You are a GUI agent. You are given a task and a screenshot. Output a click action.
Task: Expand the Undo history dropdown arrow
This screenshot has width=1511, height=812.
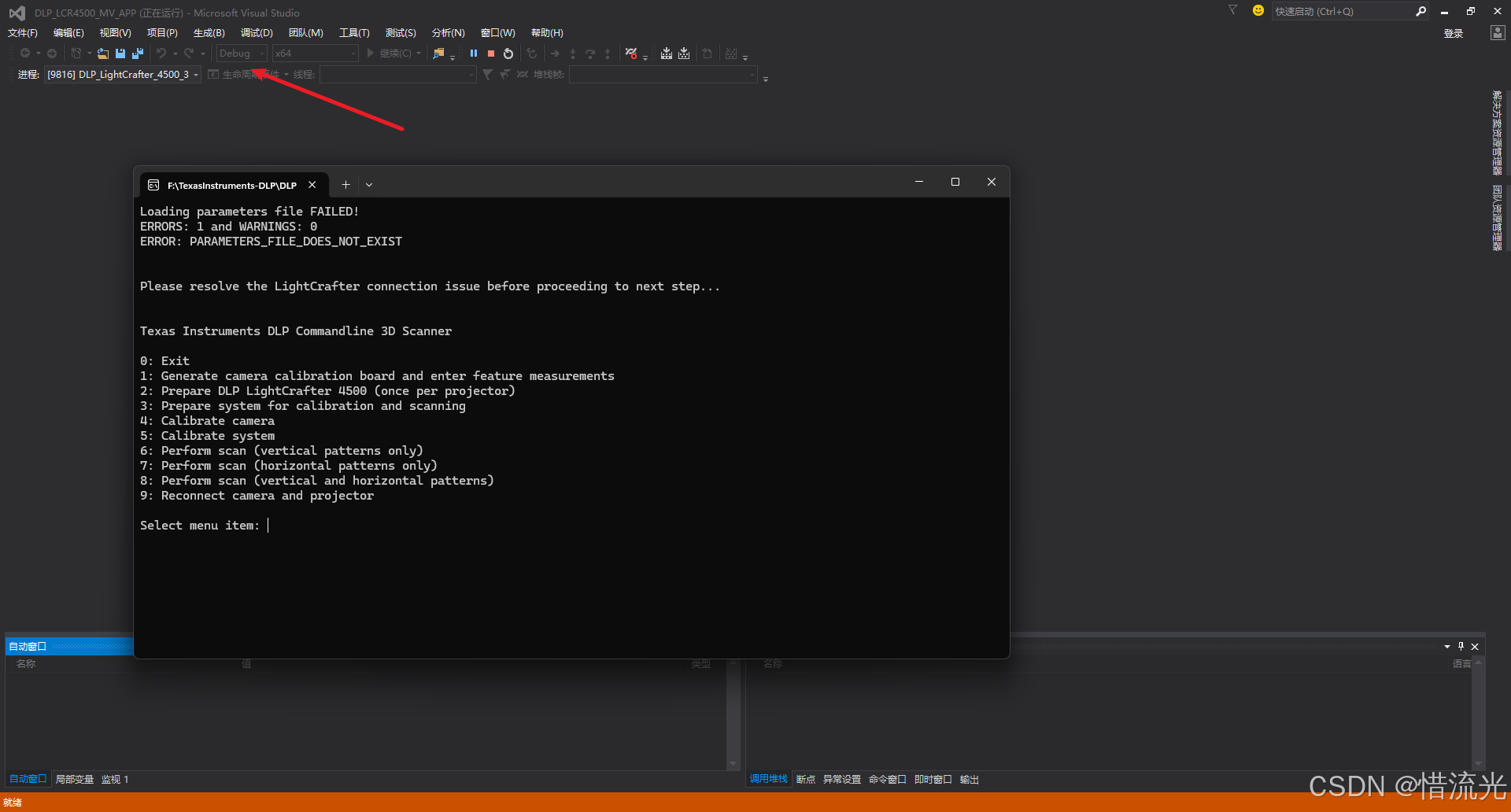(175, 54)
